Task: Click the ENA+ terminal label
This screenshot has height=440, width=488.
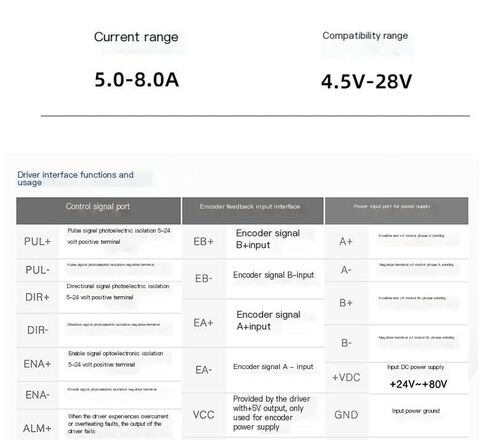Action: tap(37, 364)
